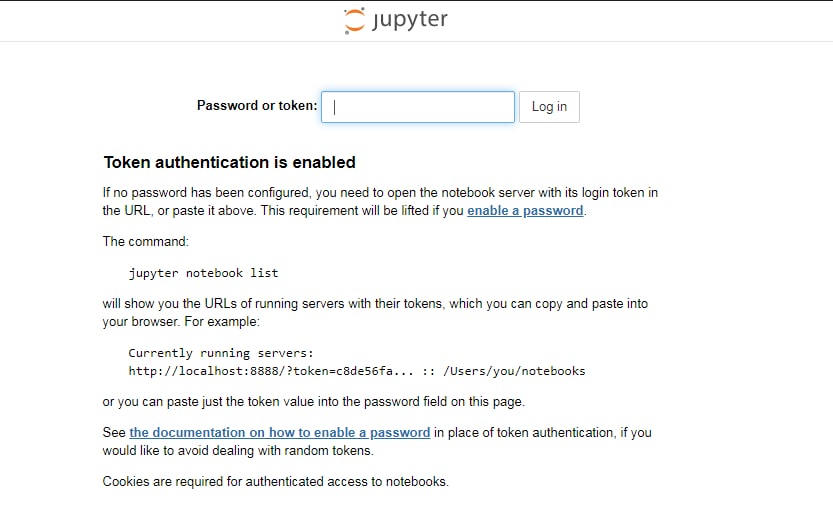Click the "would like to avoid dealing with random tokens" text
Image resolution: width=833 pixels, height=514 pixels.
click(x=237, y=451)
